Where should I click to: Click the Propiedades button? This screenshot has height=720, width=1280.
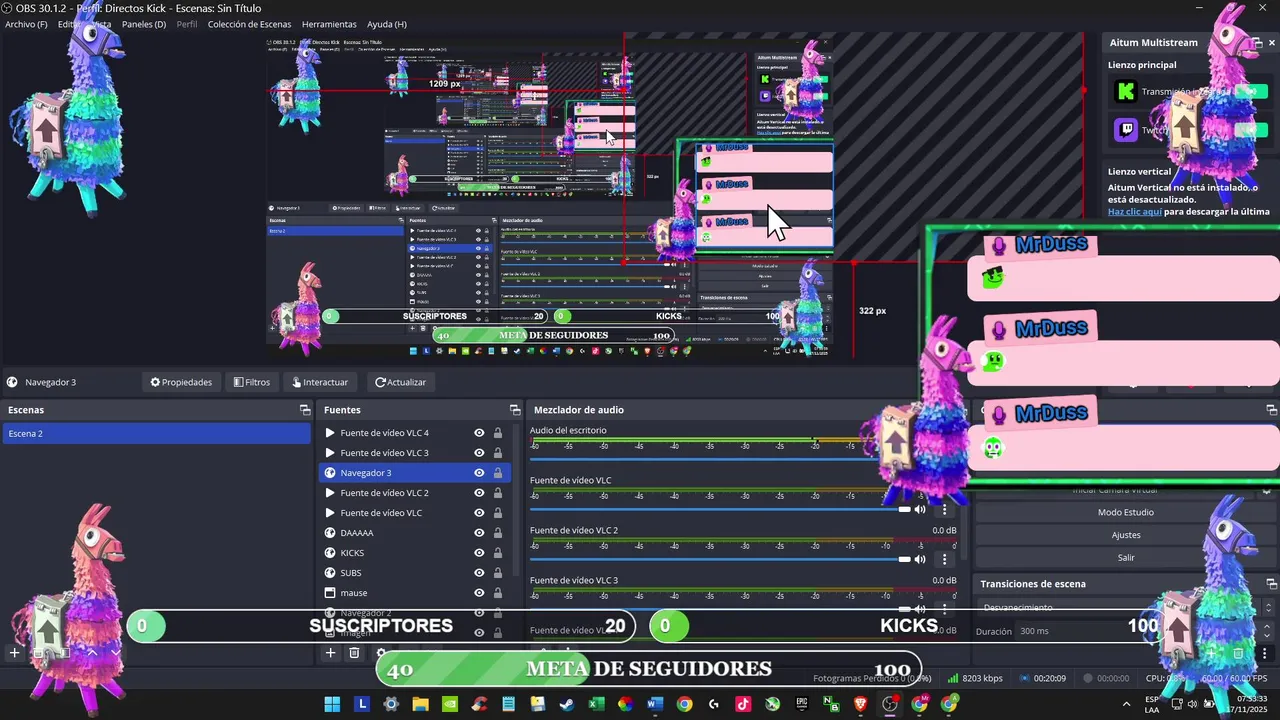pos(181,382)
